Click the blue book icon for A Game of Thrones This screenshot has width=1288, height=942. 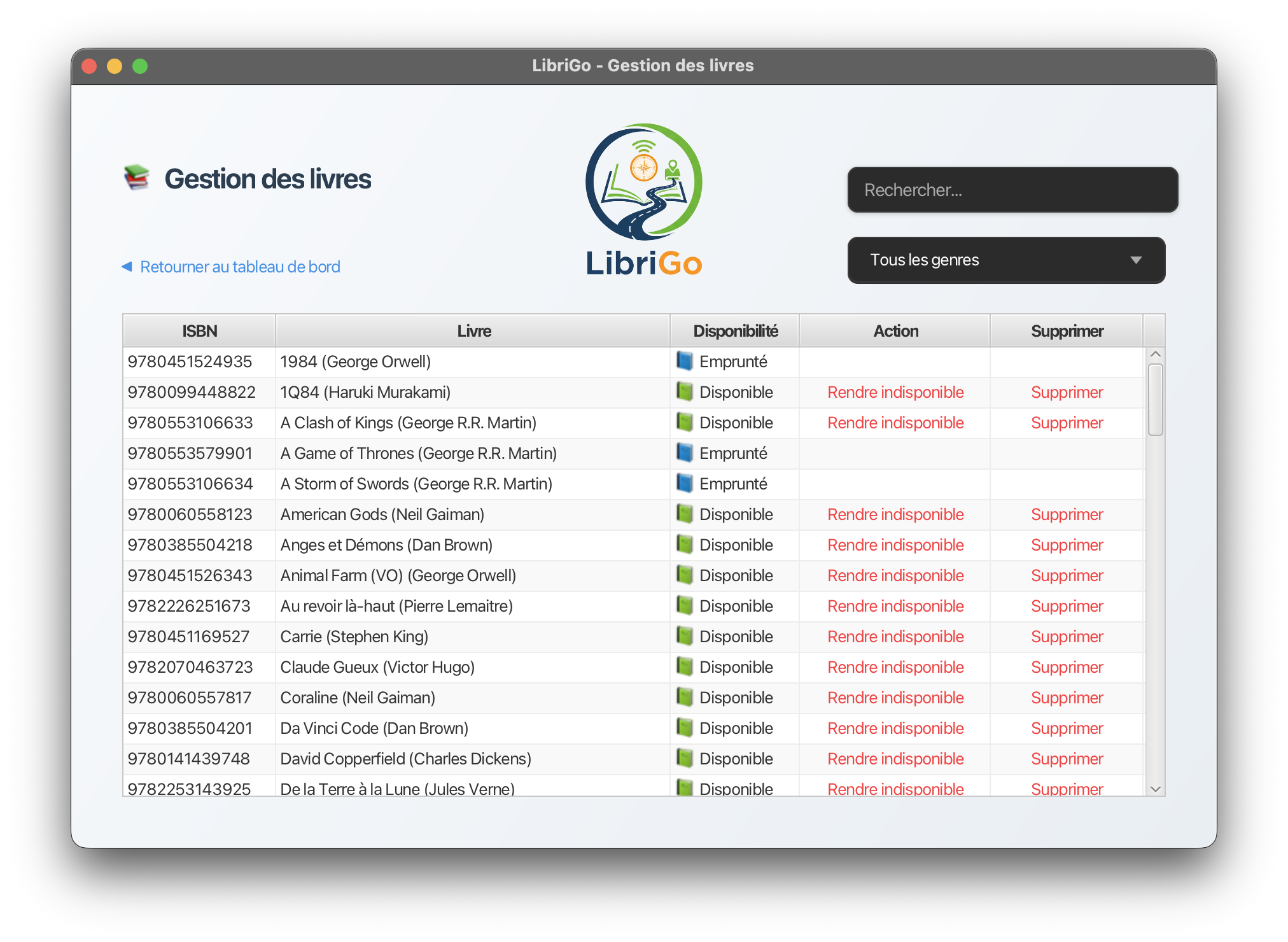pyautogui.click(x=685, y=453)
